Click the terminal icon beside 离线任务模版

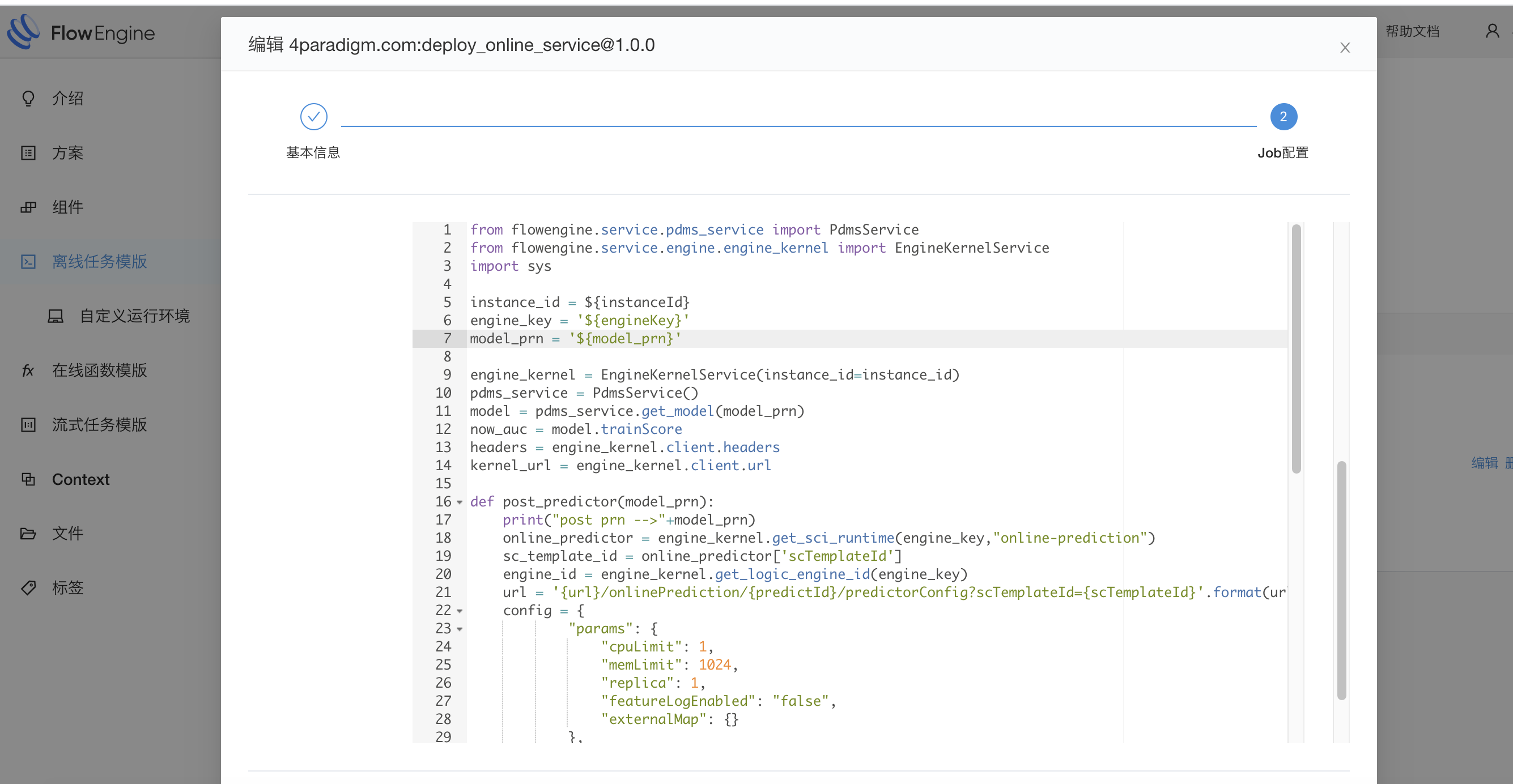click(x=28, y=261)
